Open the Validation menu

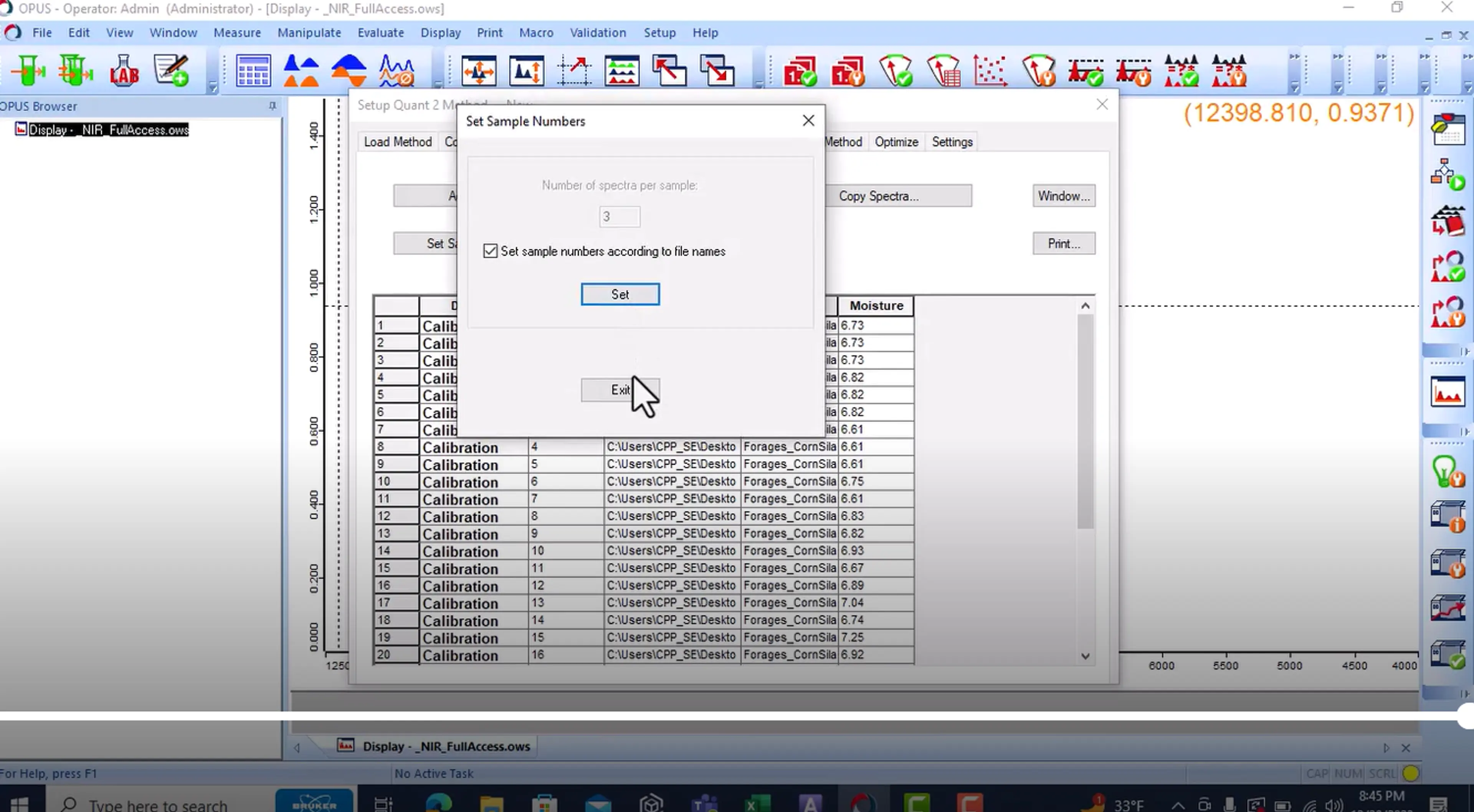point(597,33)
